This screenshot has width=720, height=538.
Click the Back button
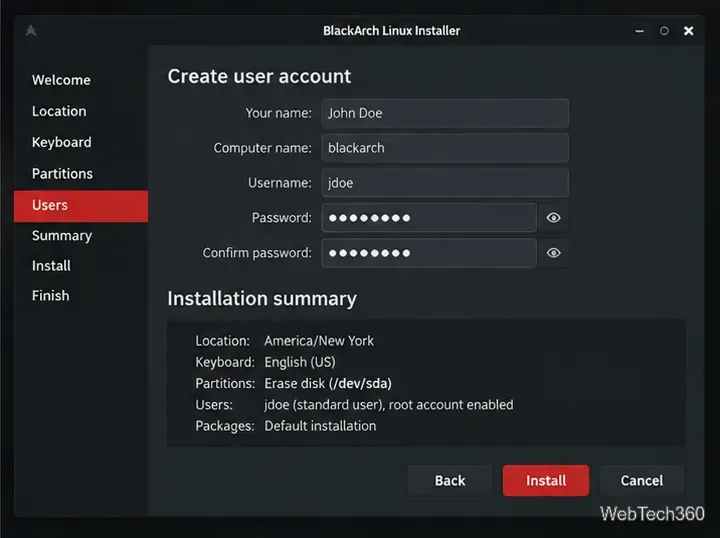pos(450,481)
